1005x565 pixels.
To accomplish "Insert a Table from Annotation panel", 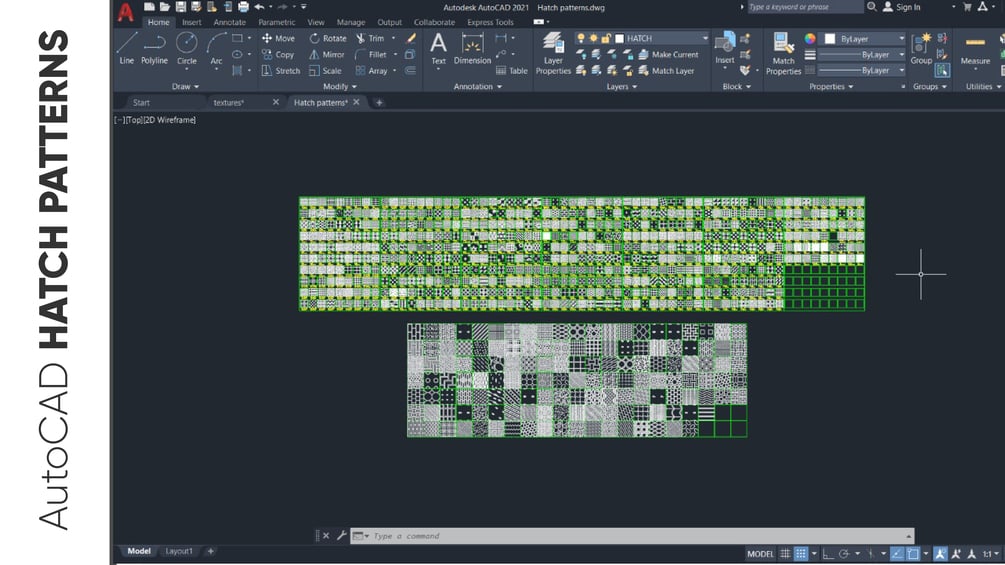I will 511,70.
